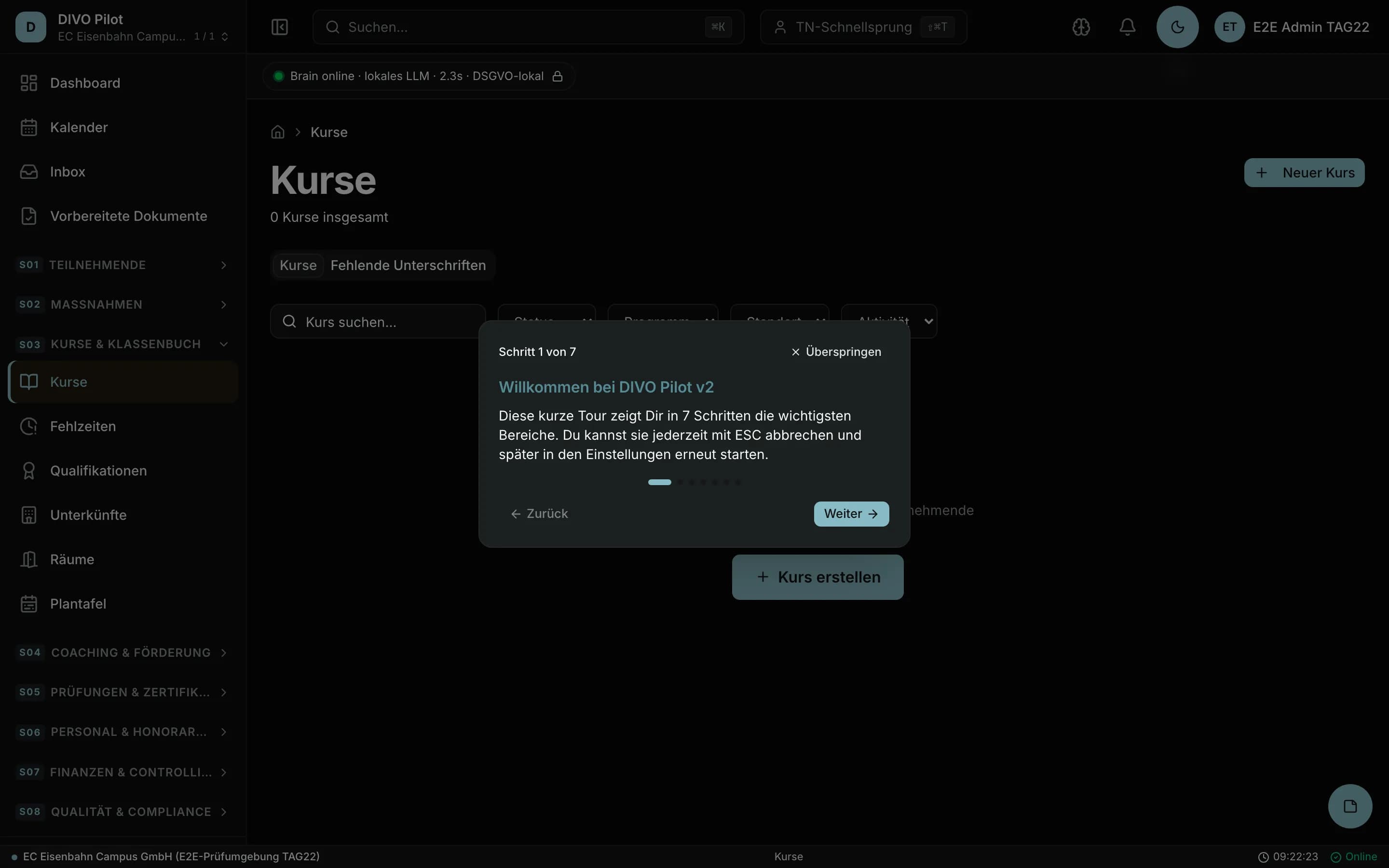Expand the S02 Massnahmen section
1389x868 pixels.
[123, 304]
